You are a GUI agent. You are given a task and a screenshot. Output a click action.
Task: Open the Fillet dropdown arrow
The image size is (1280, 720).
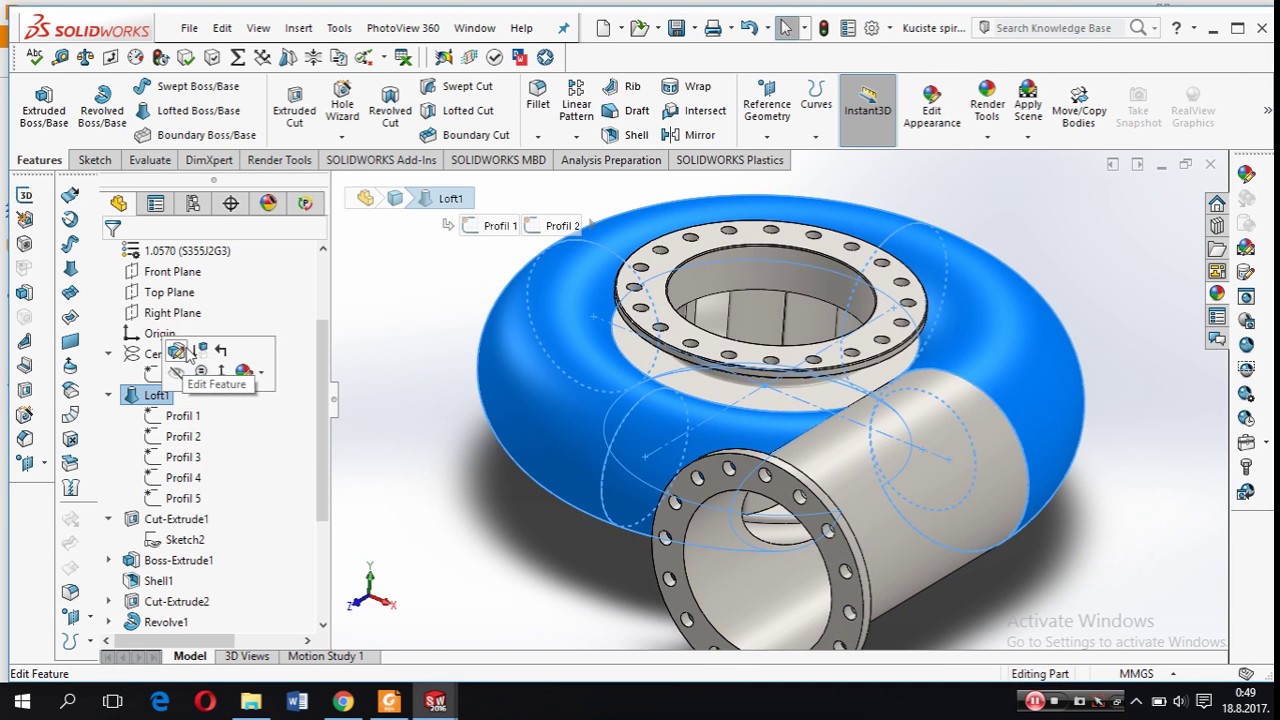point(538,137)
